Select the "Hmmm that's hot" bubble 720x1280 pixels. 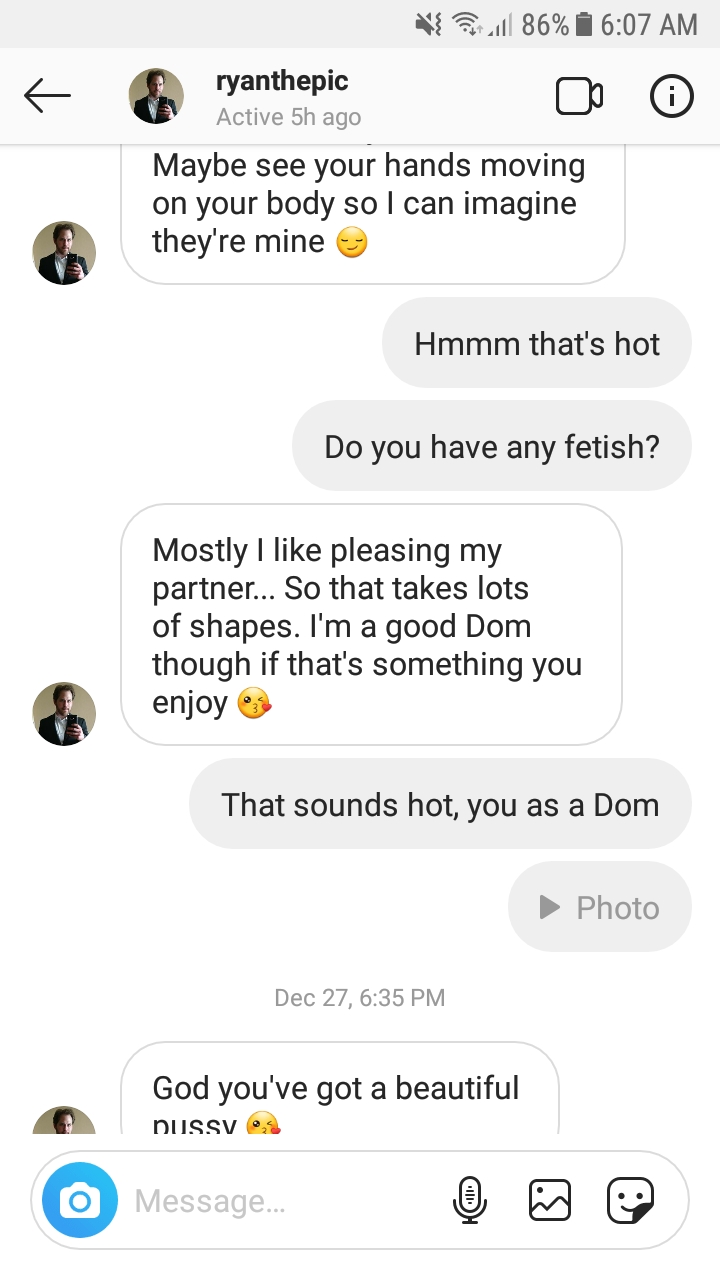pos(537,343)
